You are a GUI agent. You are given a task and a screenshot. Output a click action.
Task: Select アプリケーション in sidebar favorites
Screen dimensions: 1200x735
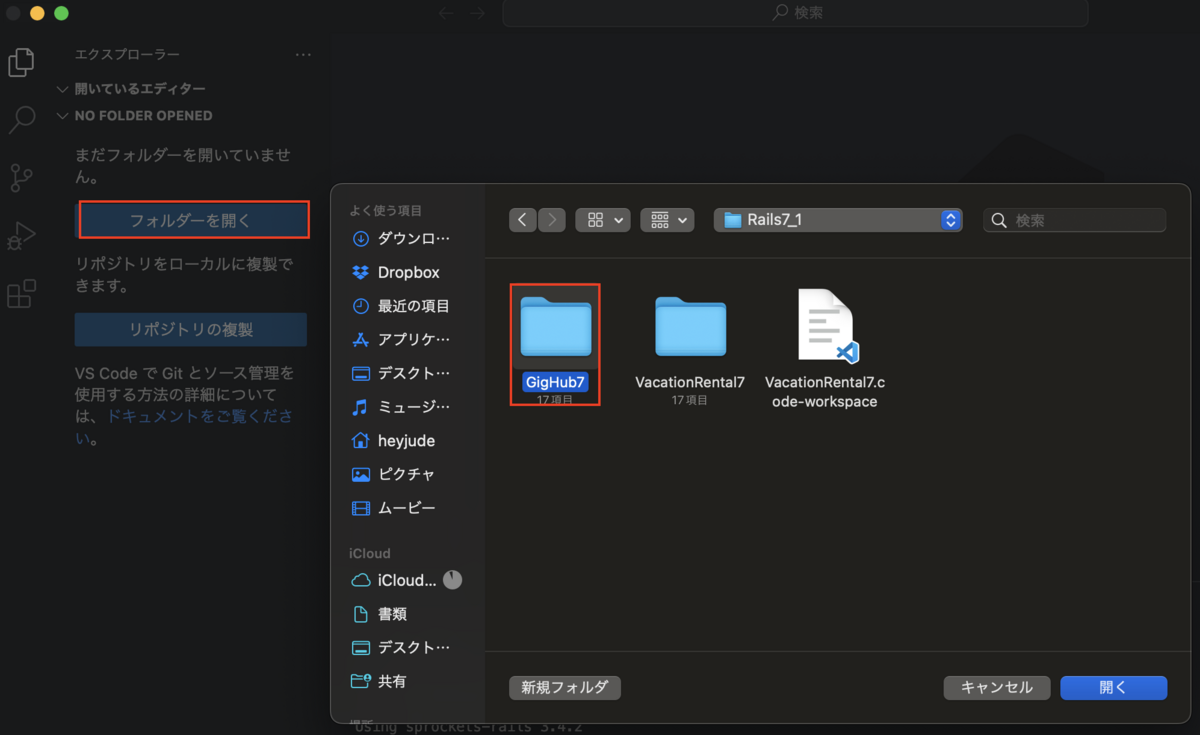(x=403, y=339)
